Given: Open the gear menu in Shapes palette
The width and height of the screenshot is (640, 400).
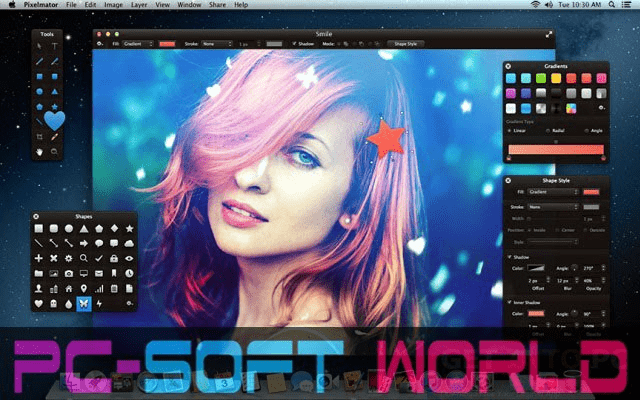Looking at the screenshot, I should [129, 304].
